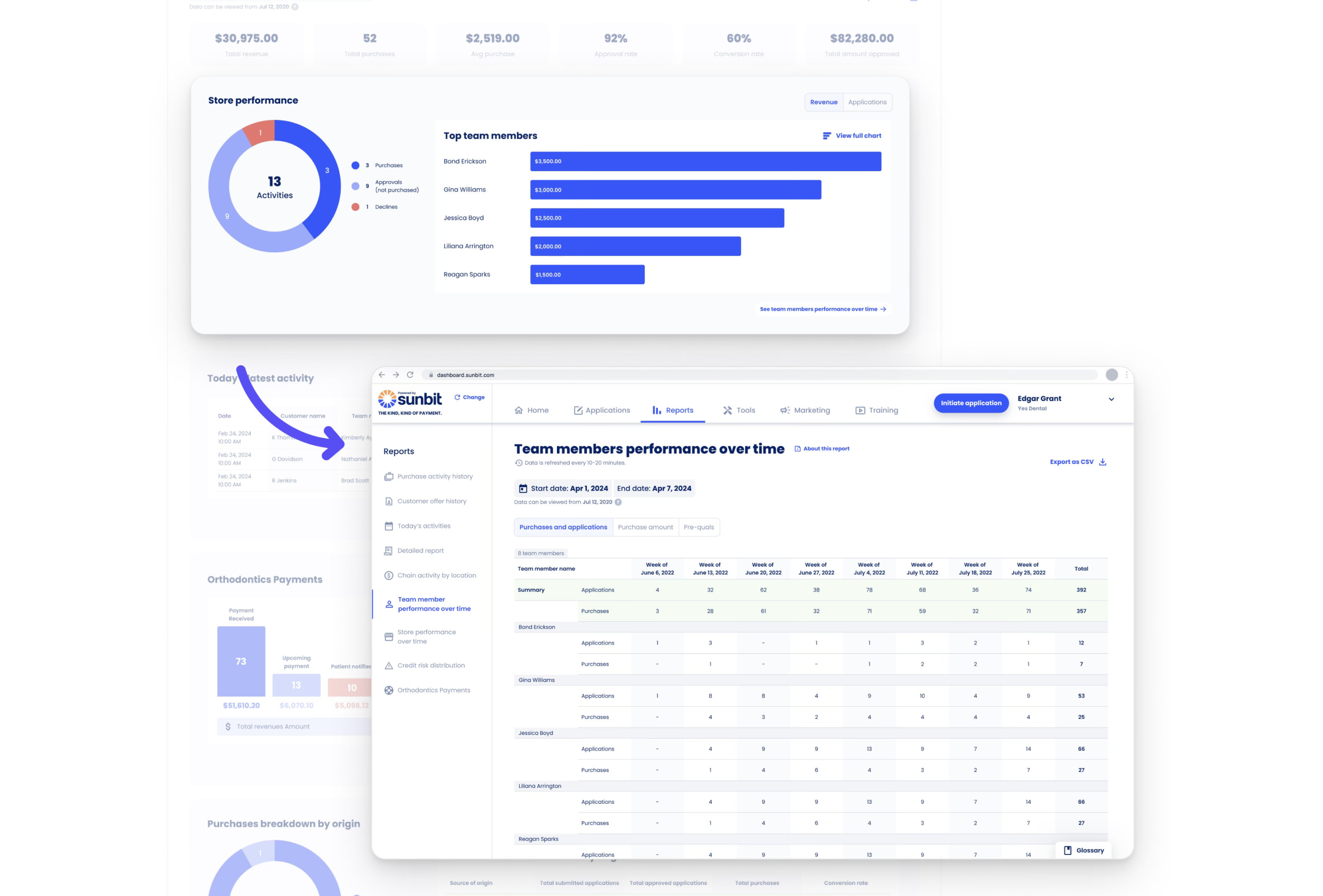Open the End date Apr 7, 2024 picker
Screen dimensions: 1323x896
click(x=654, y=489)
